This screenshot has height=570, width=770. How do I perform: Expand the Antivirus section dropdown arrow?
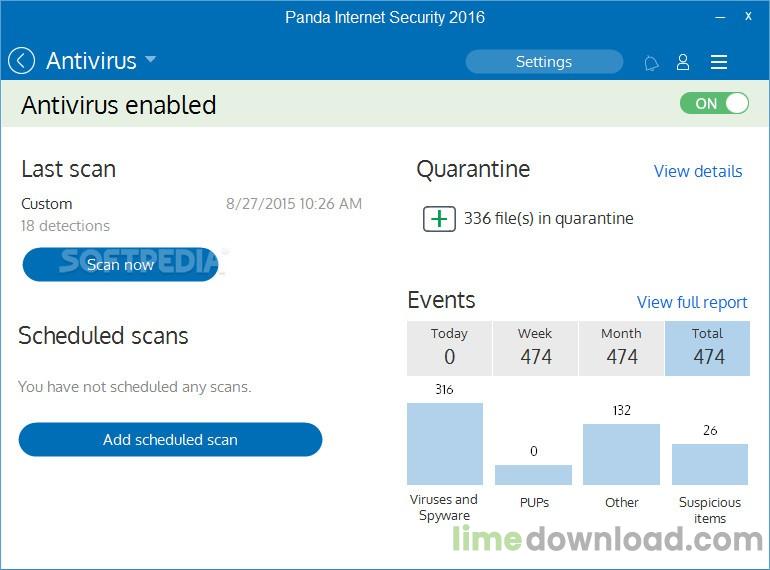click(x=151, y=60)
